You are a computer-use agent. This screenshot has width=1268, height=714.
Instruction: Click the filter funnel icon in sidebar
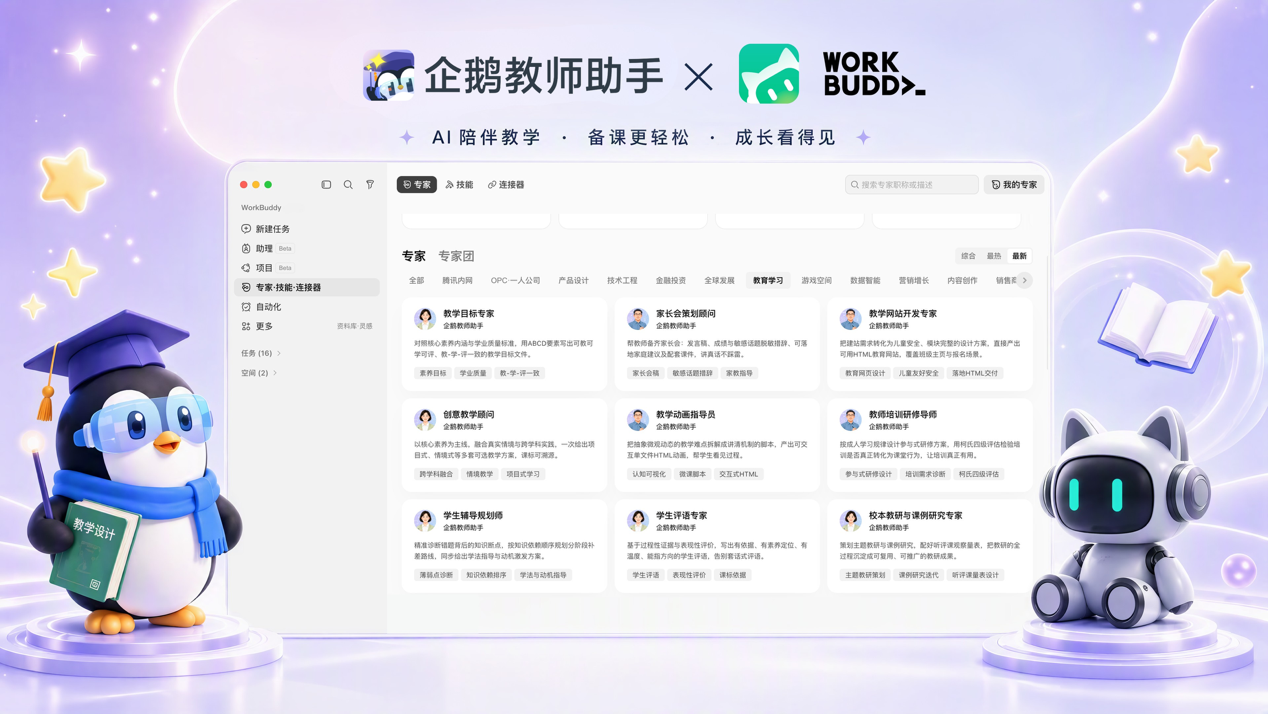[370, 185]
